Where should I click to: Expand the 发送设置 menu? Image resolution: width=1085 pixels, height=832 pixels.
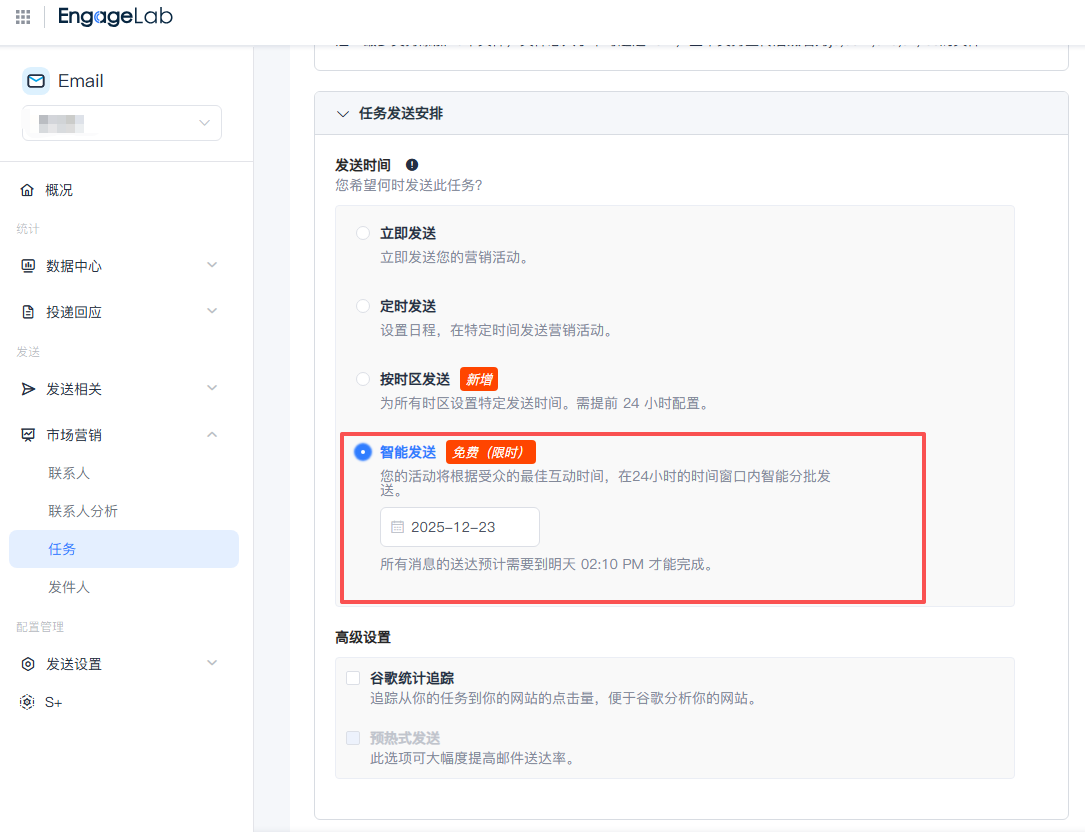click(x=211, y=664)
